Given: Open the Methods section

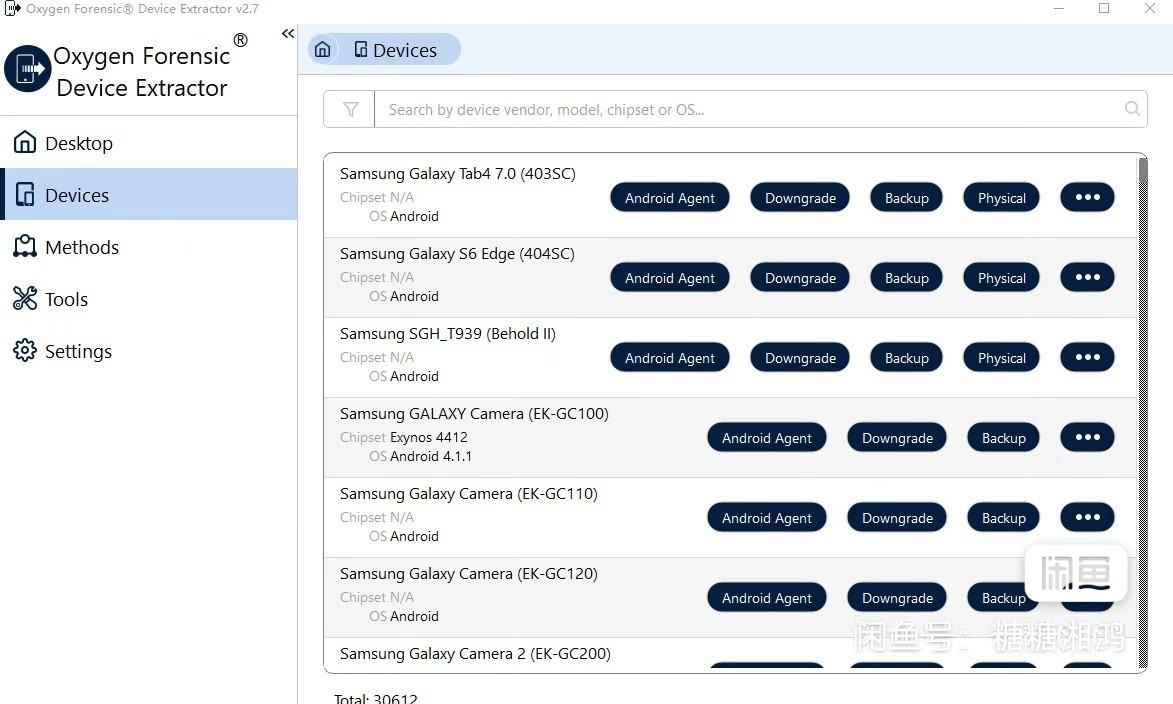Looking at the screenshot, I should pyautogui.click(x=150, y=247).
